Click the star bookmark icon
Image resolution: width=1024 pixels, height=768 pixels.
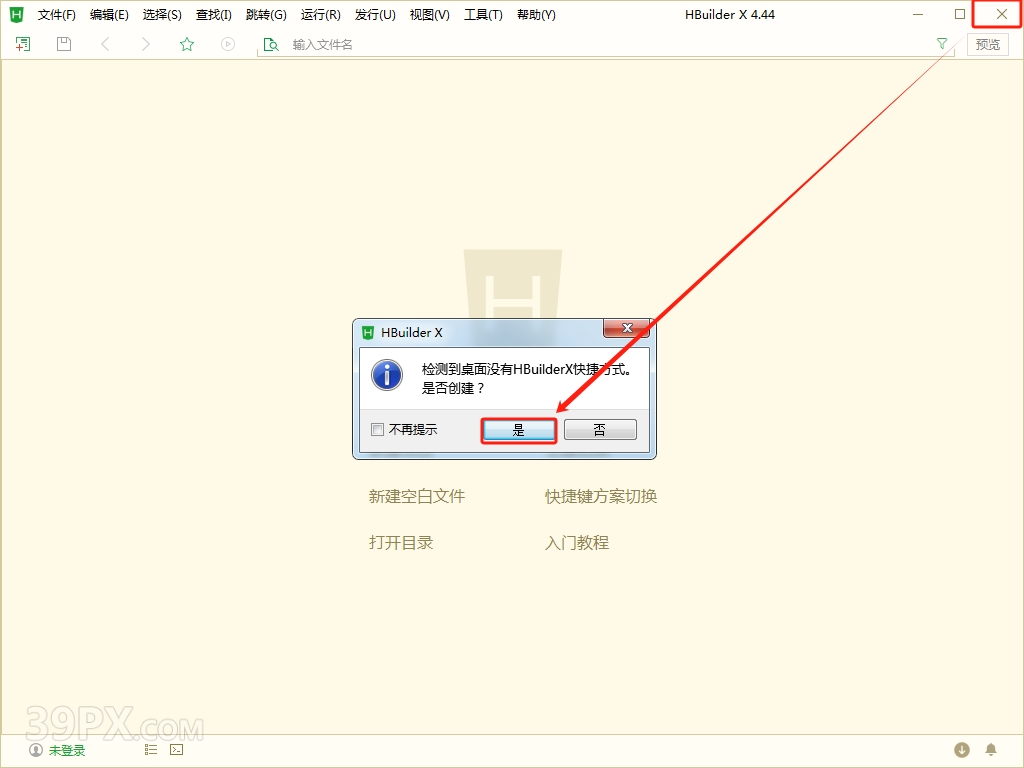click(187, 44)
